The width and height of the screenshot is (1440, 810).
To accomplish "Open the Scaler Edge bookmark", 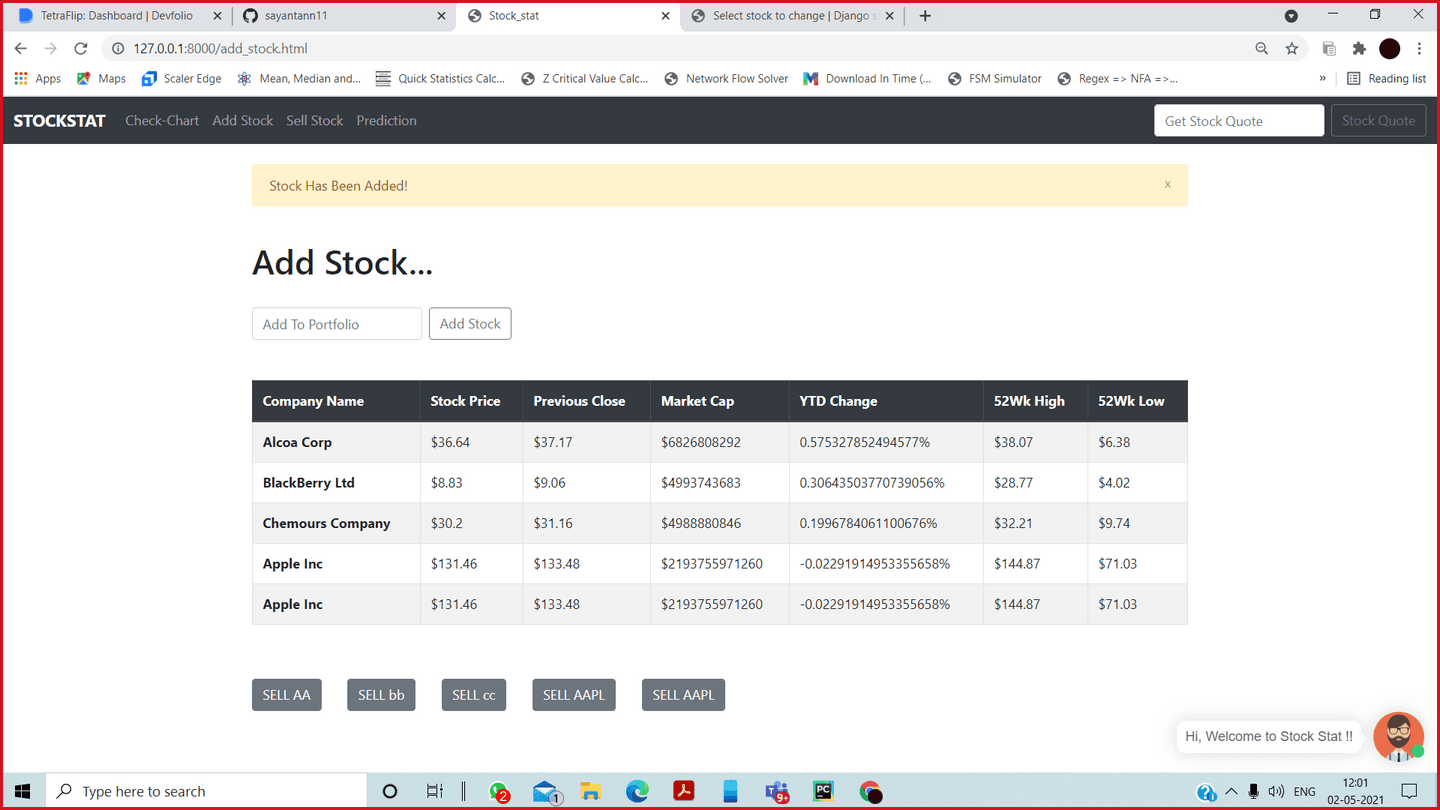I will pos(182,78).
